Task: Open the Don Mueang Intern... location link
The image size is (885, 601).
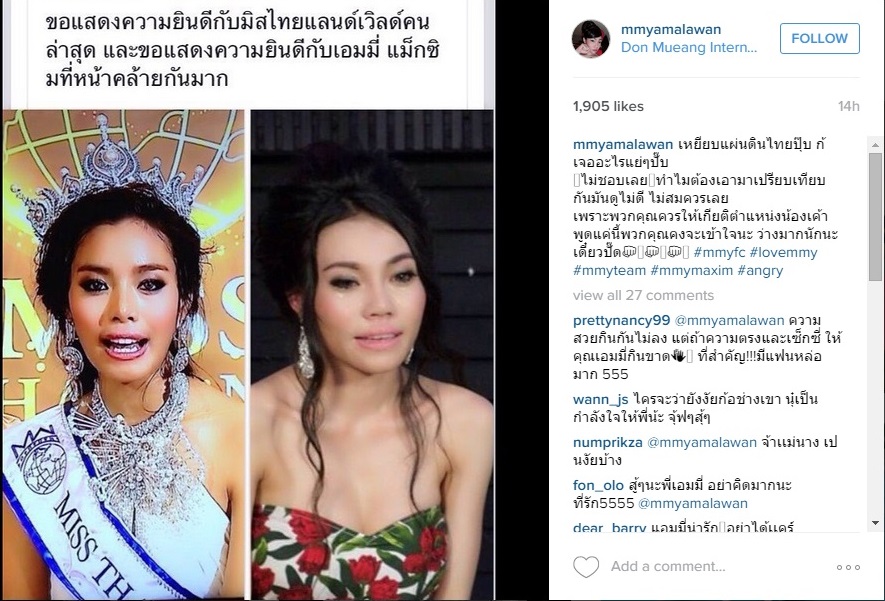Action: [x=689, y=47]
